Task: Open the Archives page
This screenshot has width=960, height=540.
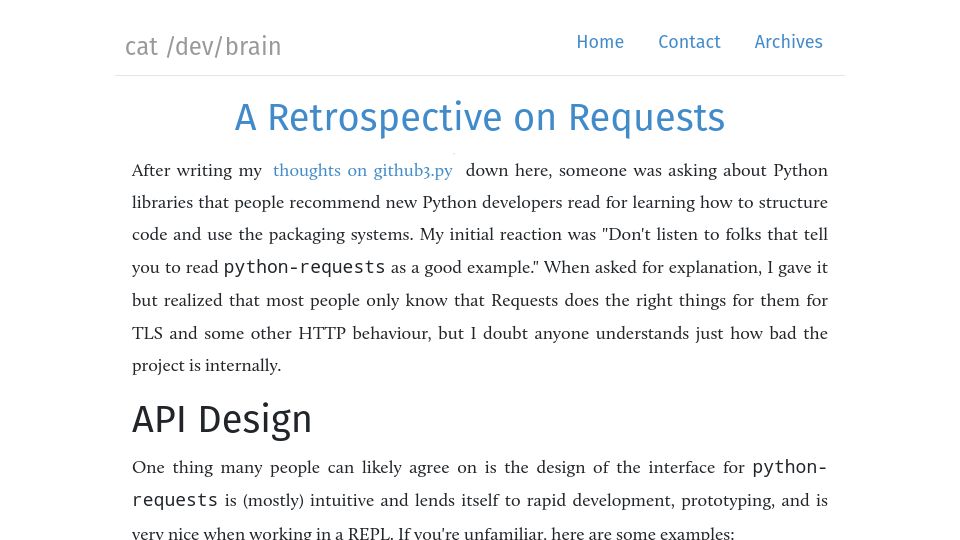Action: [788, 42]
